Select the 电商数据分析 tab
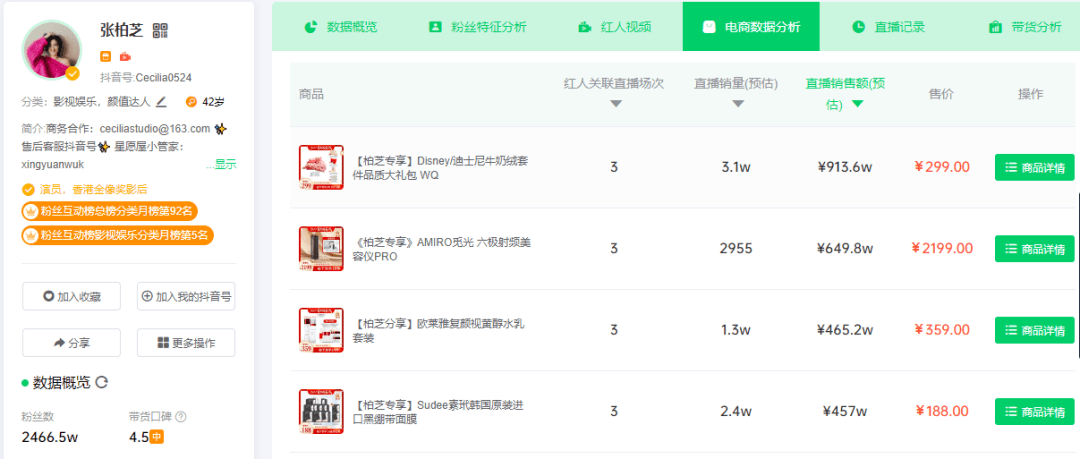 coord(751,27)
